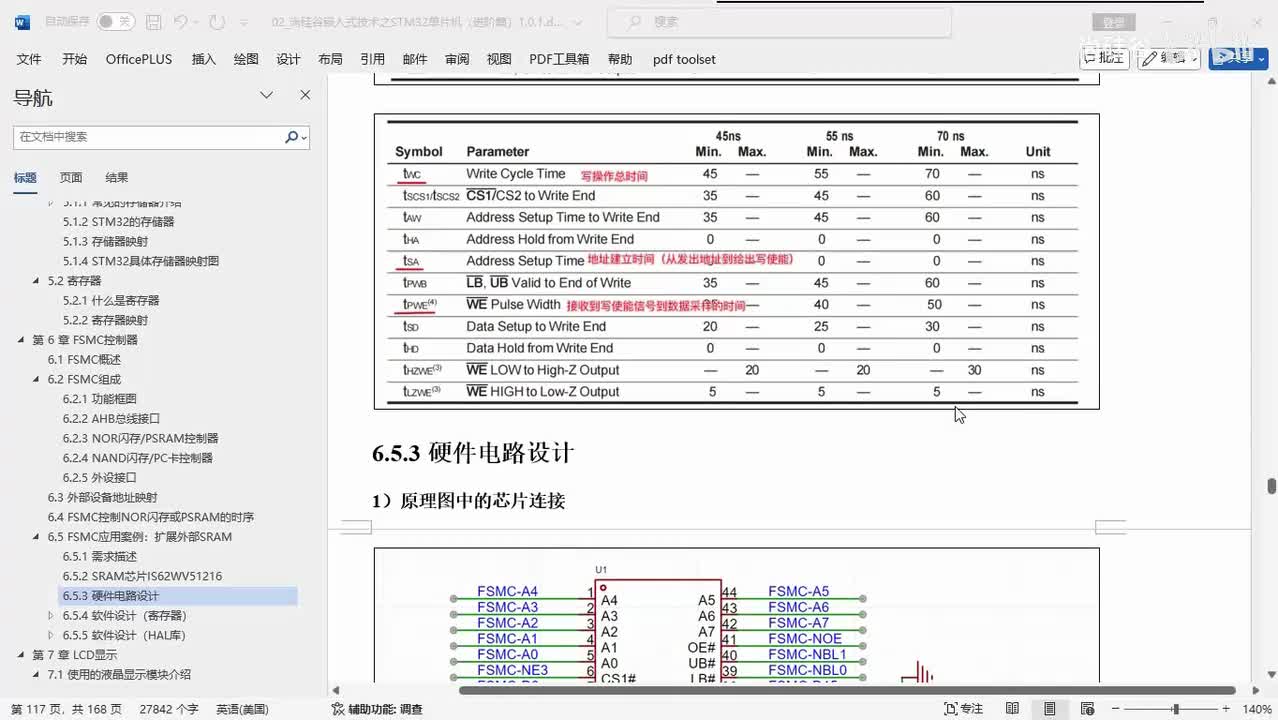This screenshot has height=720, width=1278.
Task: Open the 绘图 ribbon tab
Action: tap(246, 59)
